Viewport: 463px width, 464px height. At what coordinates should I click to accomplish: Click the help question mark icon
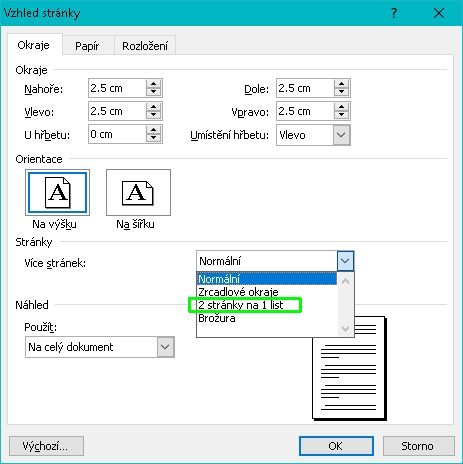394,13
